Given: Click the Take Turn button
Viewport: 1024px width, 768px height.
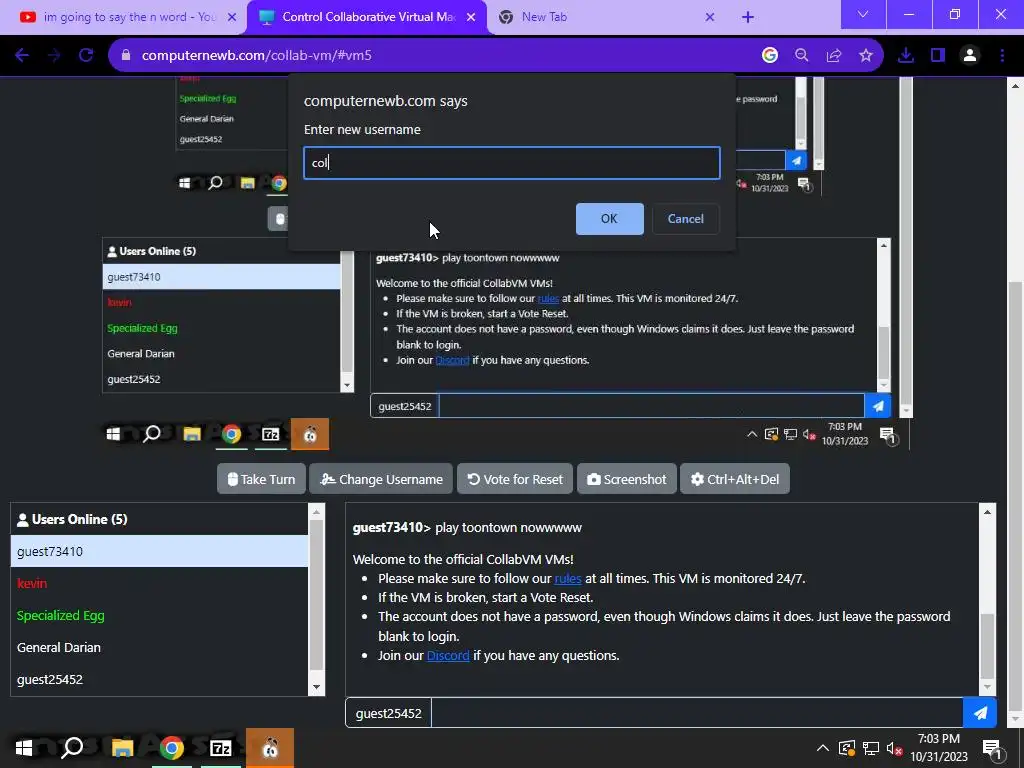Looking at the screenshot, I should [261, 479].
